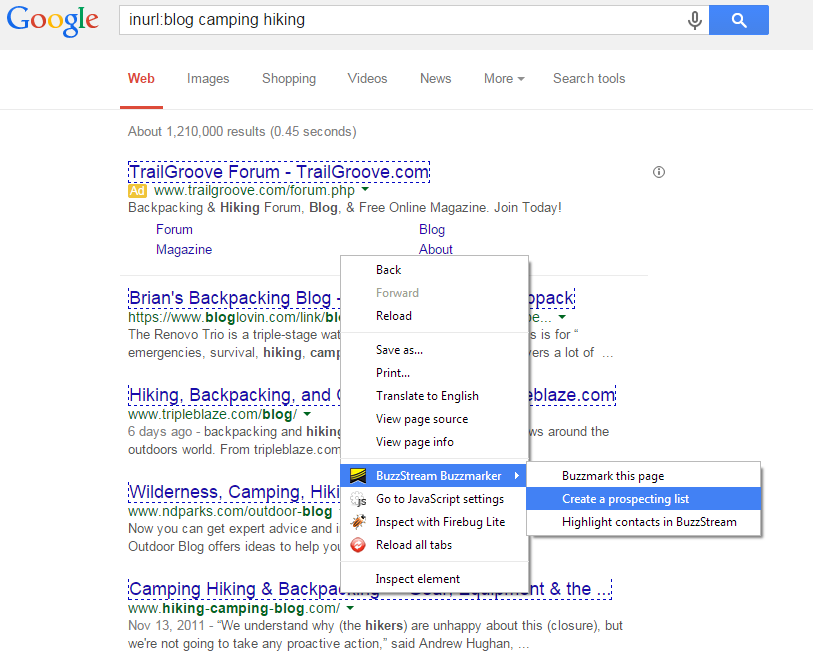Open Brian's Backpacking Blog result
The width and height of the screenshot is (813, 658).
click(234, 298)
